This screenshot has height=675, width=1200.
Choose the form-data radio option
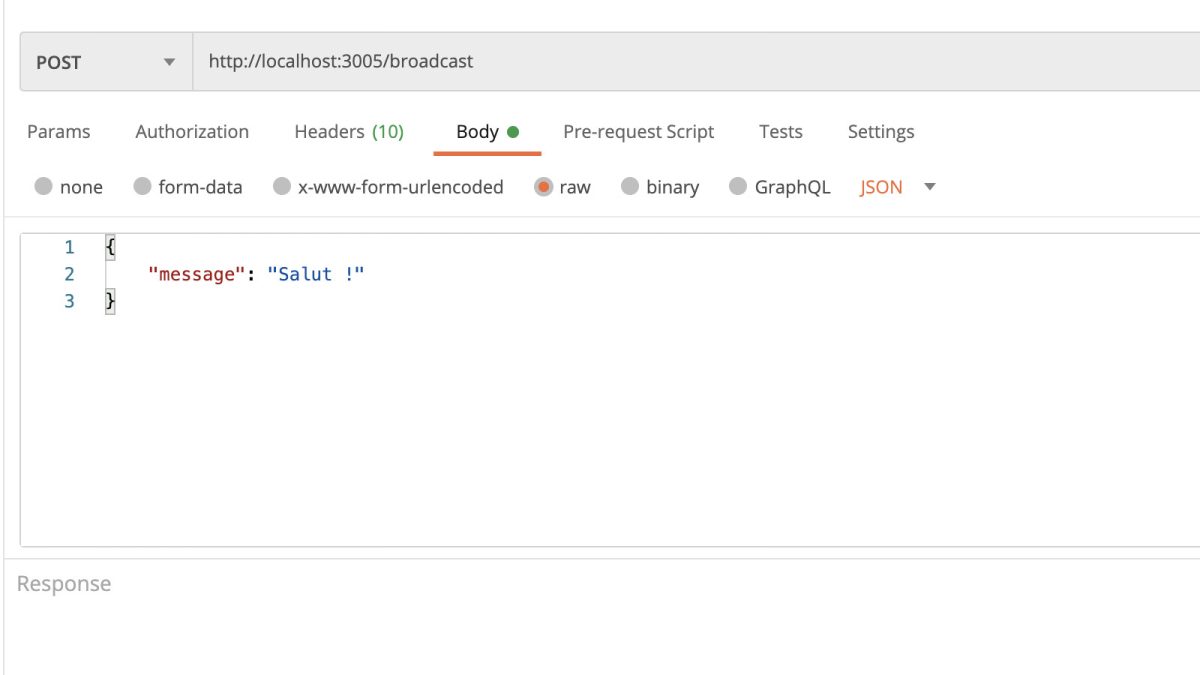click(x=142, y=187)
